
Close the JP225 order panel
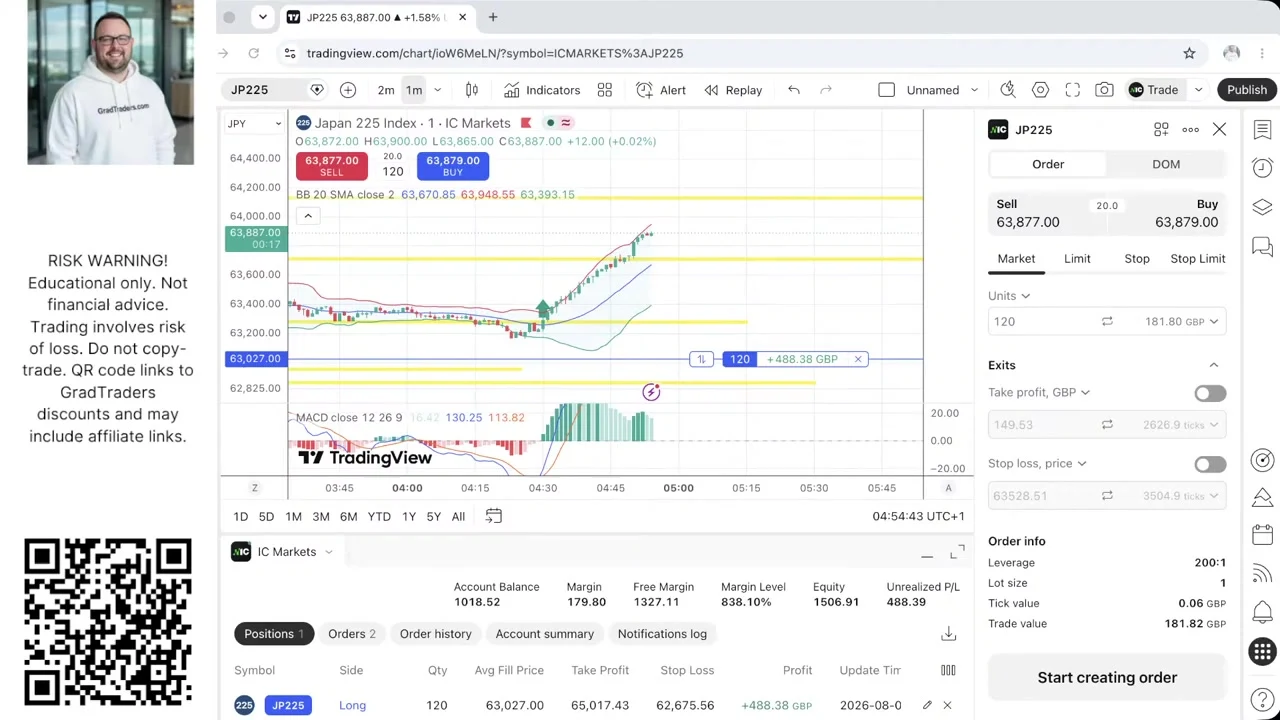click(1219, 130)
